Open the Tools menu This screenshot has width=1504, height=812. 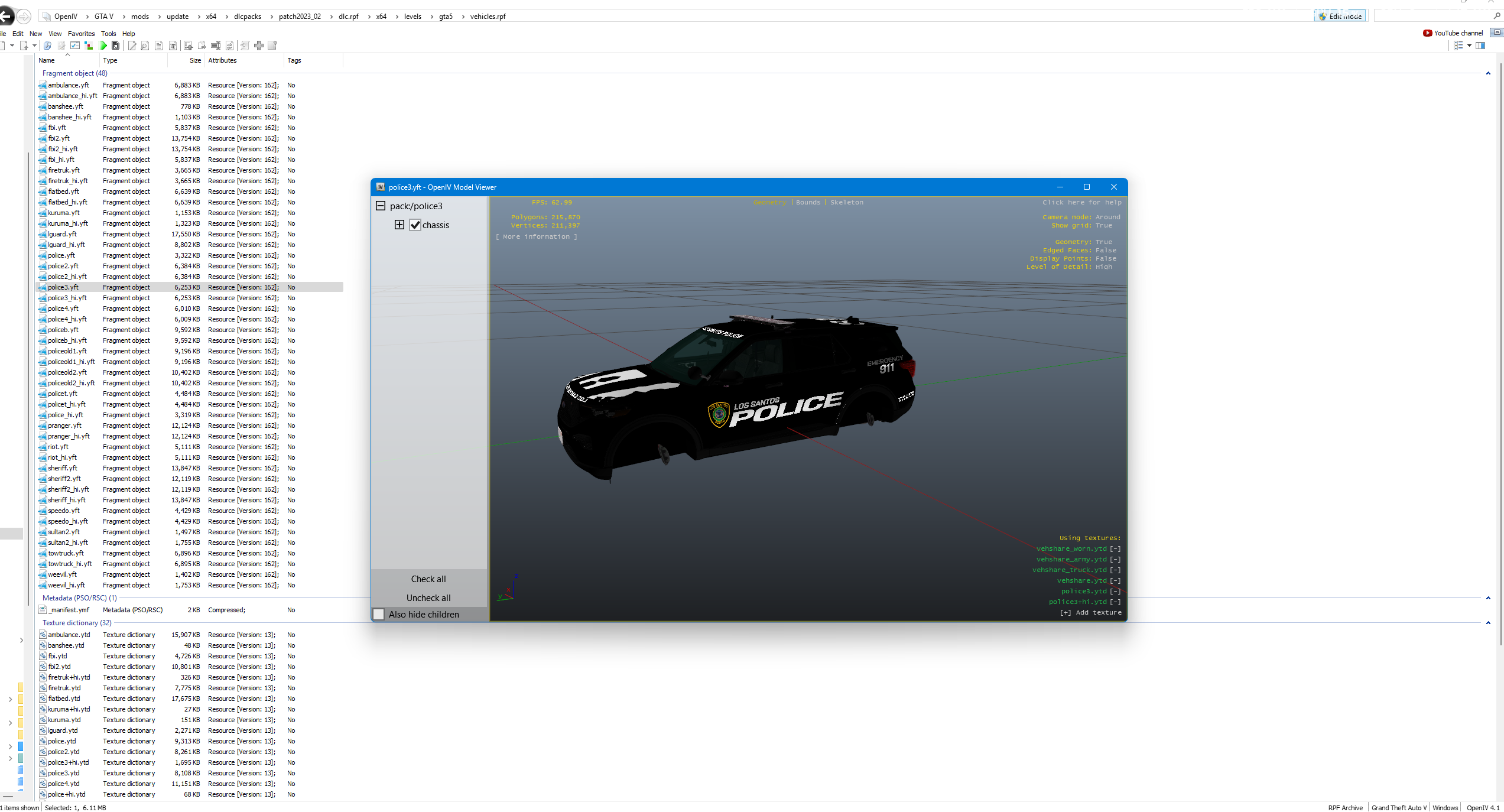[x=108, y=34]
